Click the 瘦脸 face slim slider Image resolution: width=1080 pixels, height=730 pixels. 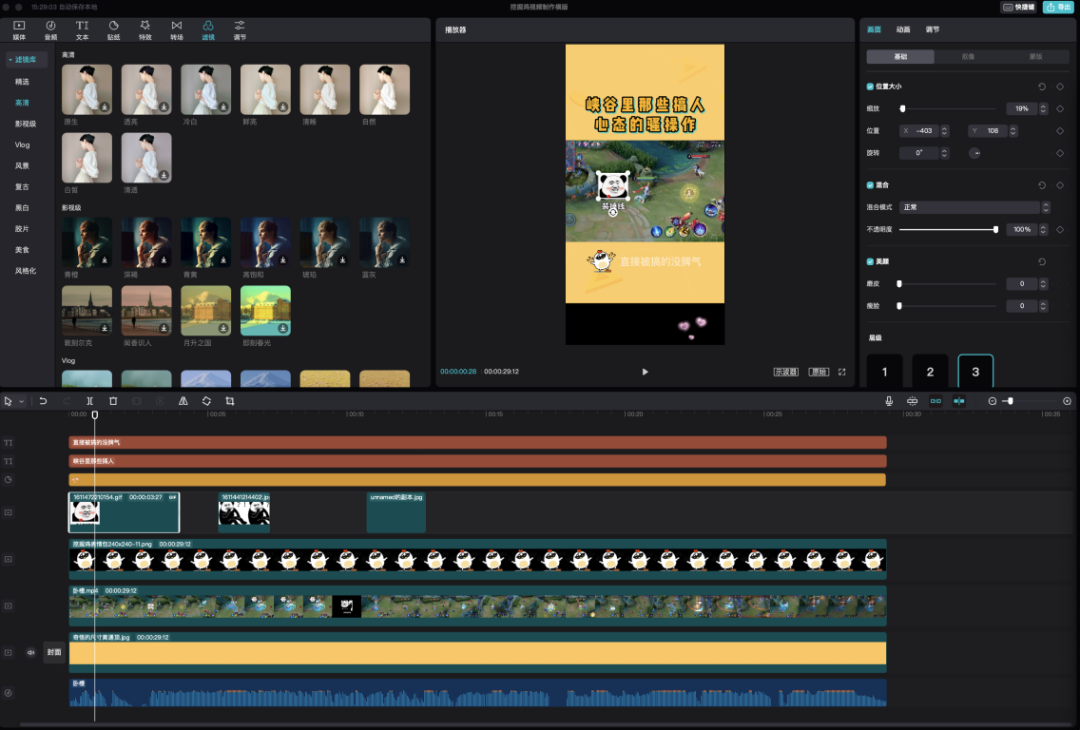948,306
